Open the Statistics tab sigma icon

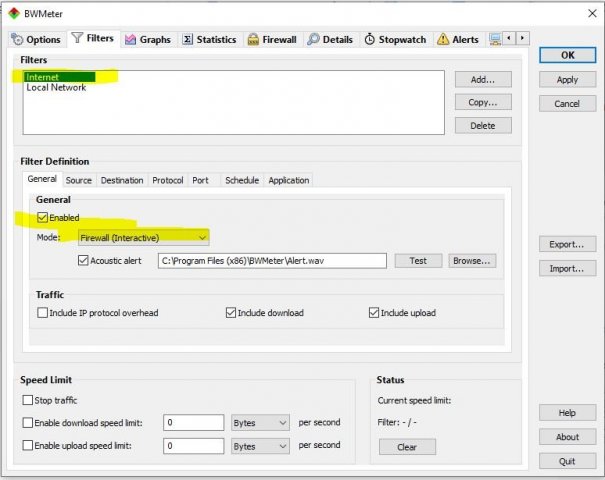[x=187, y=40]
